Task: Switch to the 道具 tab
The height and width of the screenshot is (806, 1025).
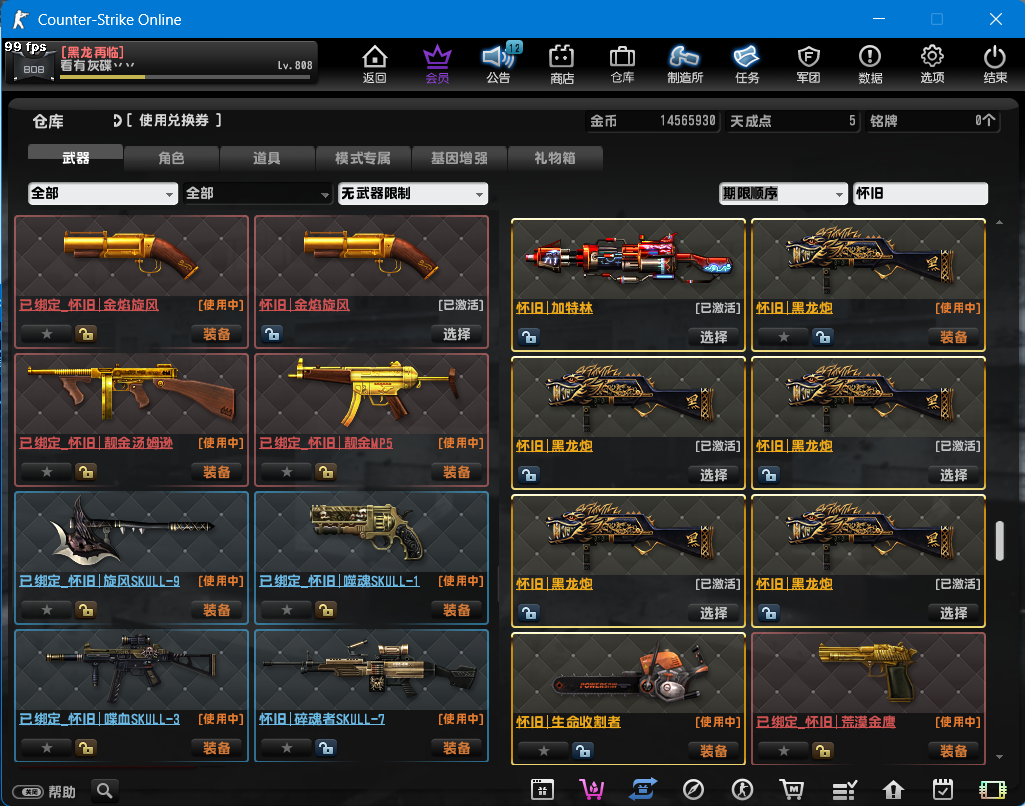Action: pos(267,158)
